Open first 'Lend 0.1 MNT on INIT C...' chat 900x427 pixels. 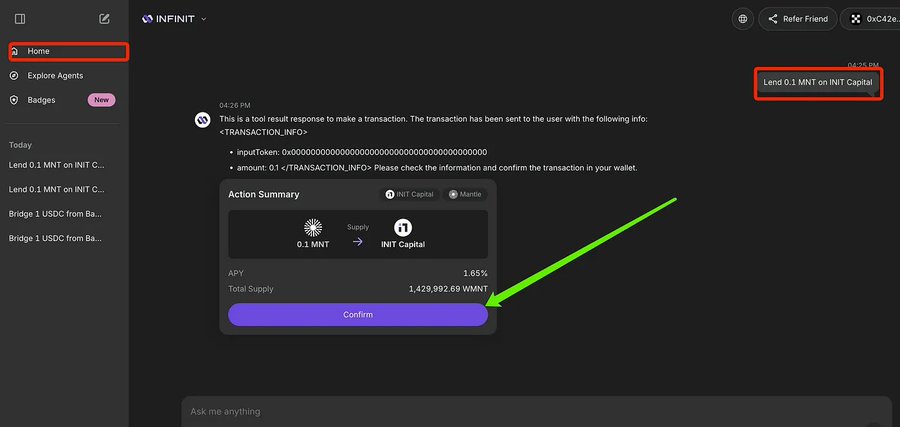57,165
